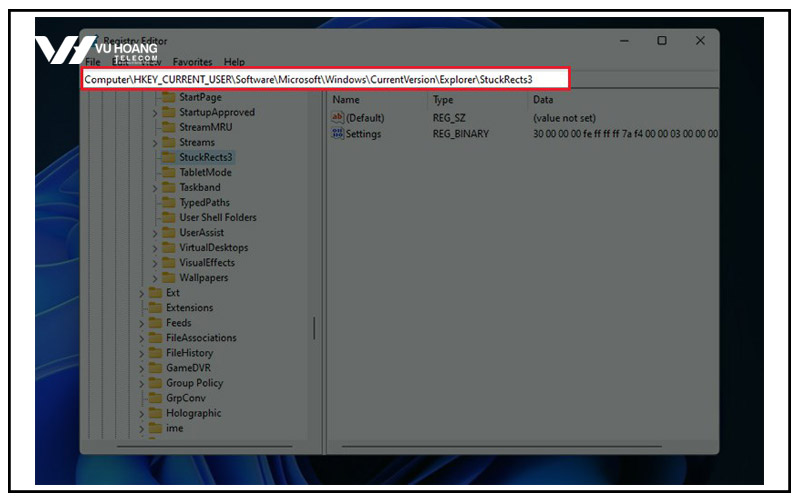Click the Feeds folder icon
Viewport: 800px width, 500px height.
point(155,323)
